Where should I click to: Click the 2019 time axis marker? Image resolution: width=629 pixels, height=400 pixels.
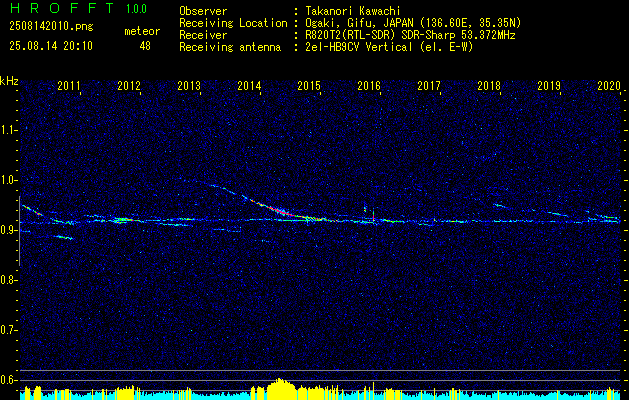pos(549,85)
